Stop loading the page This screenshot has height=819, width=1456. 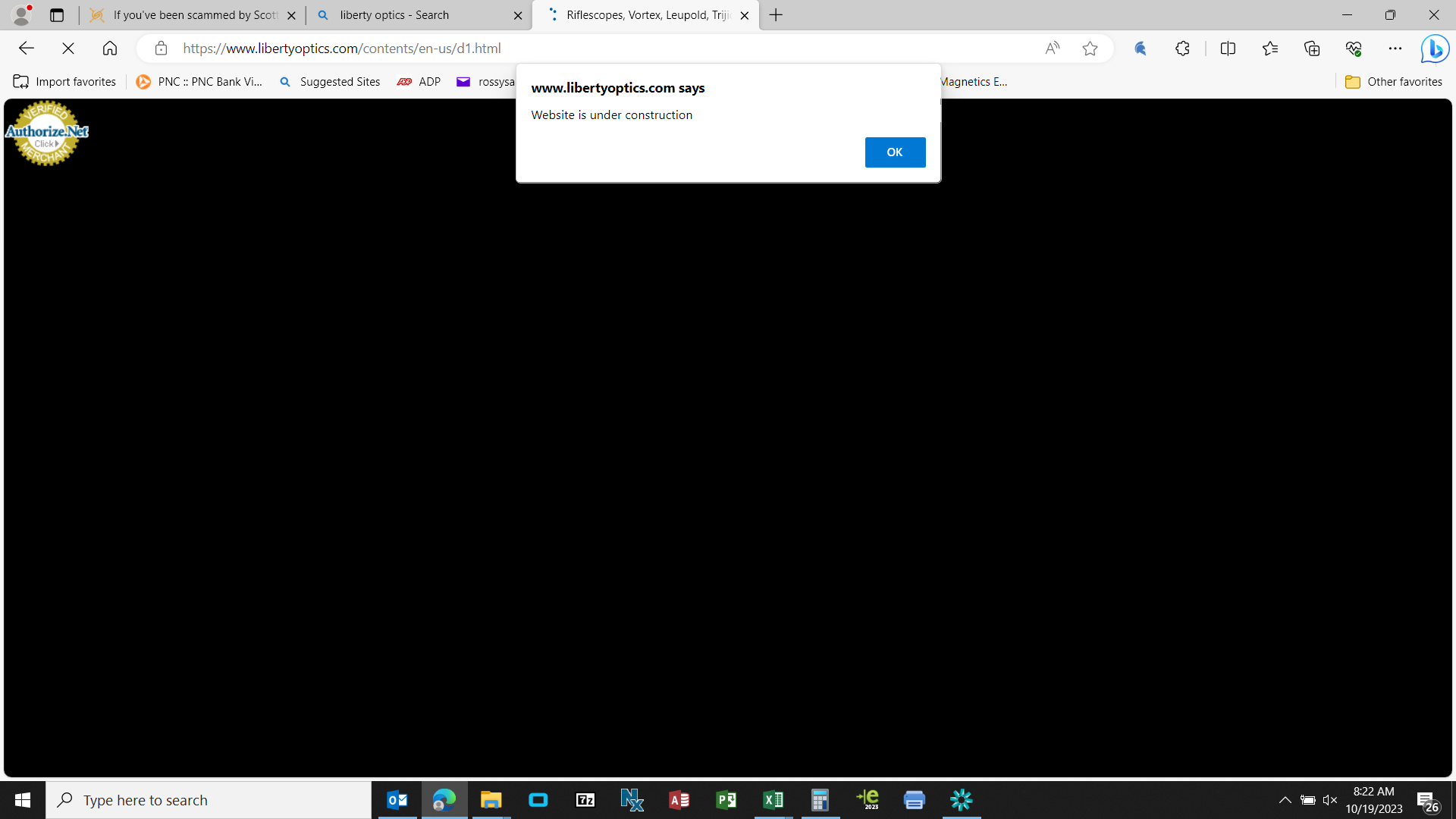68,49
